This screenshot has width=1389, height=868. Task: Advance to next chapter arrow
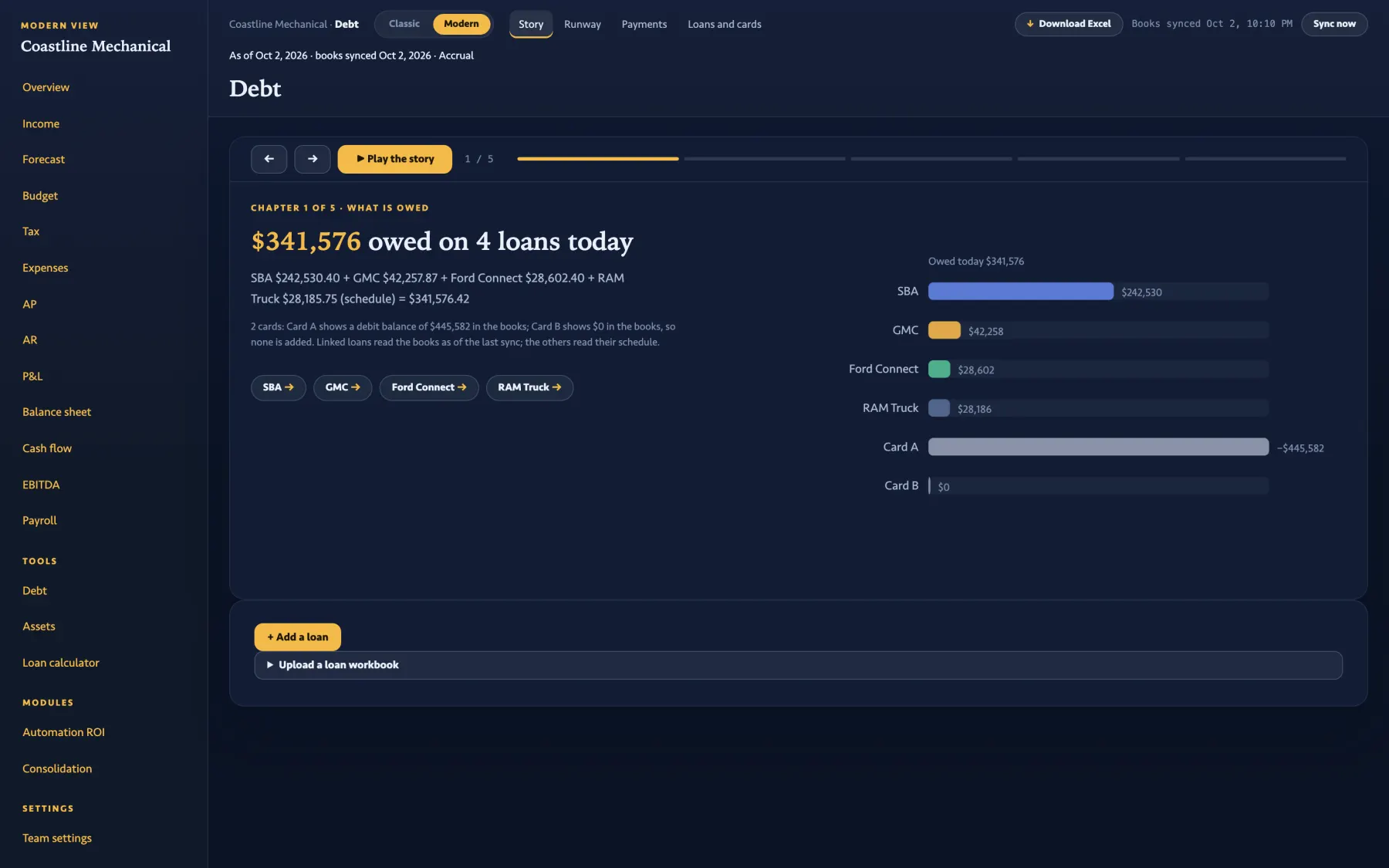point(313,159)
